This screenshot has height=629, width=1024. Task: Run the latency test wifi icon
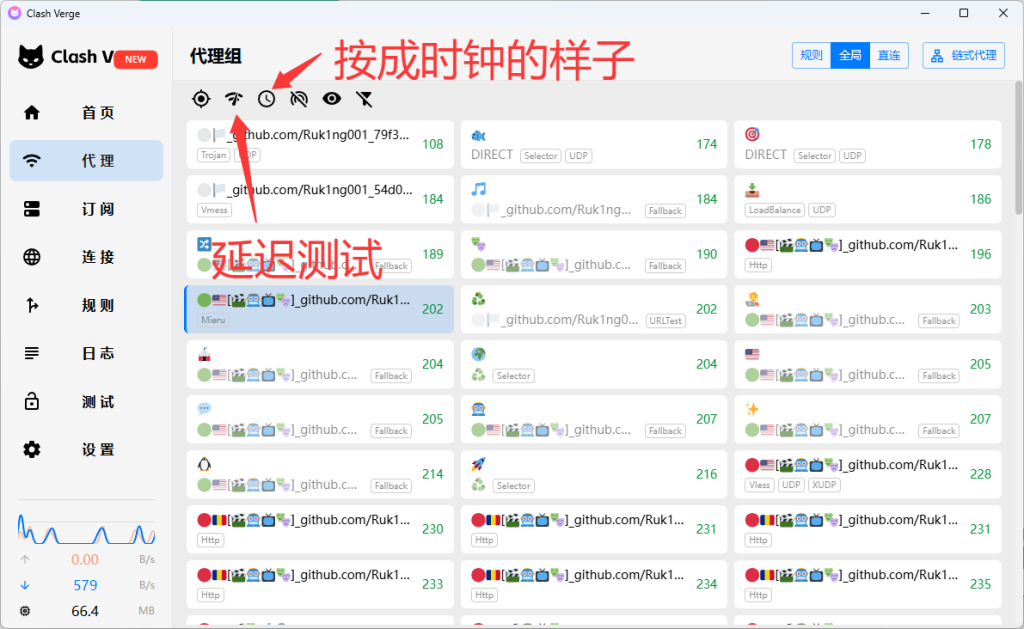(234, 99)
